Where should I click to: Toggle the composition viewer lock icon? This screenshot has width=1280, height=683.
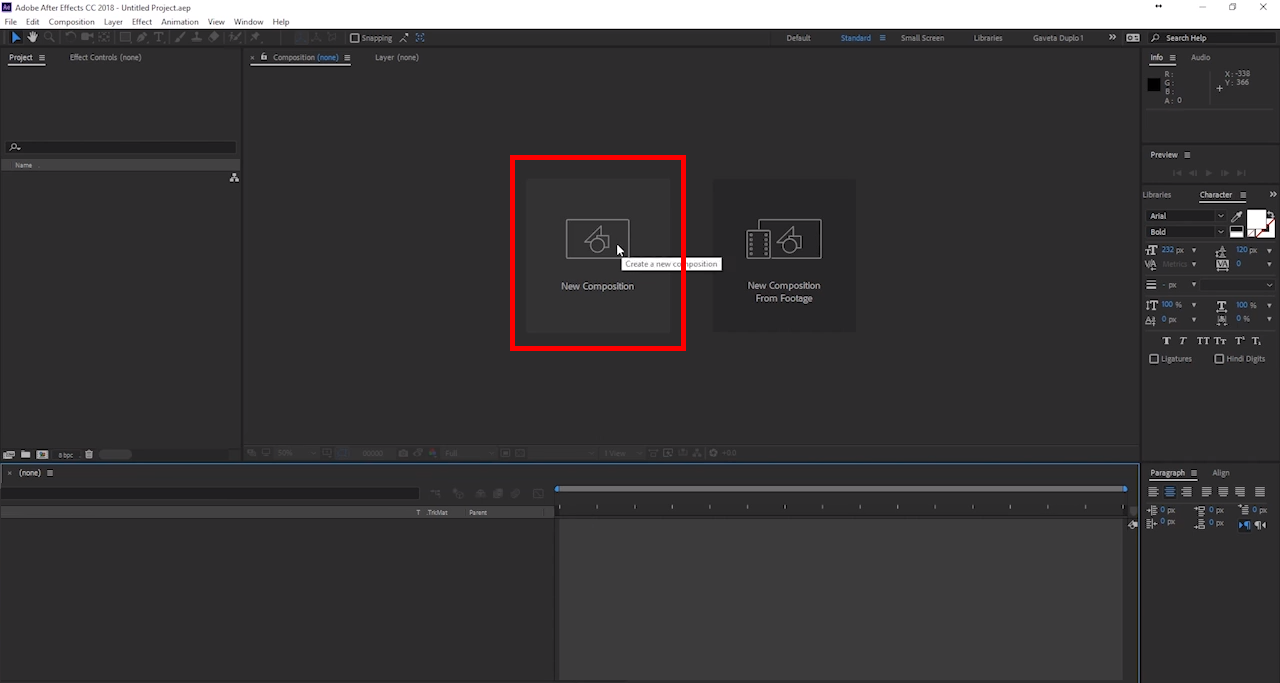tap(264, 57)
